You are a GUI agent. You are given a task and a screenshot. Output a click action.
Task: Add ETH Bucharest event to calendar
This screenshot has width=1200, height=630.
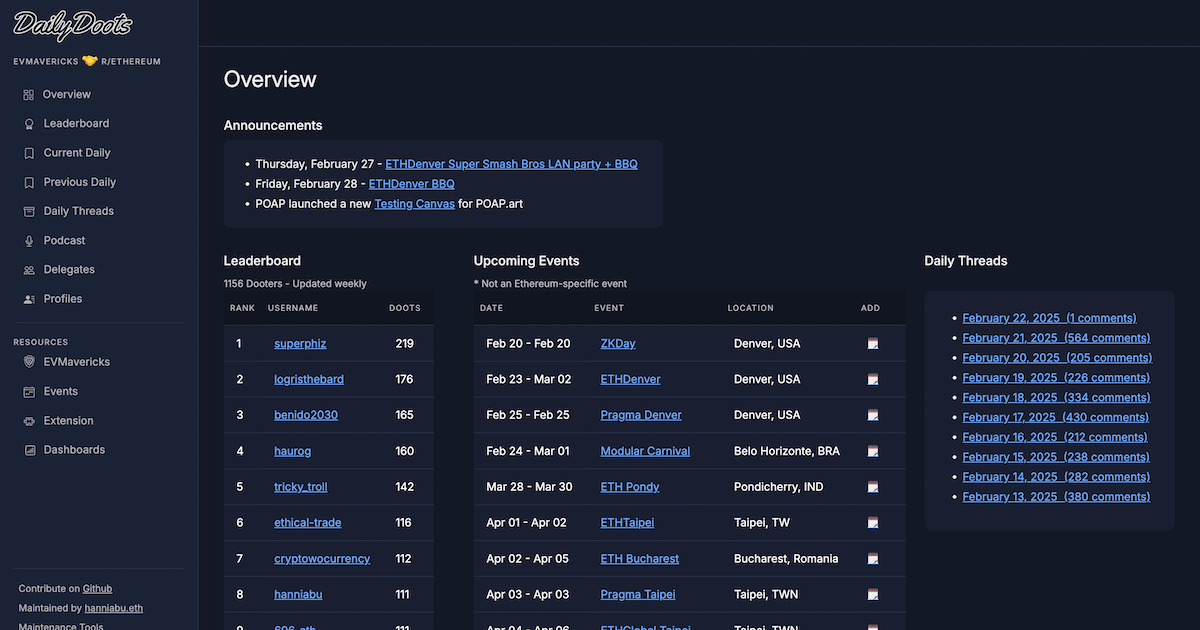click(x=873, y=559)
